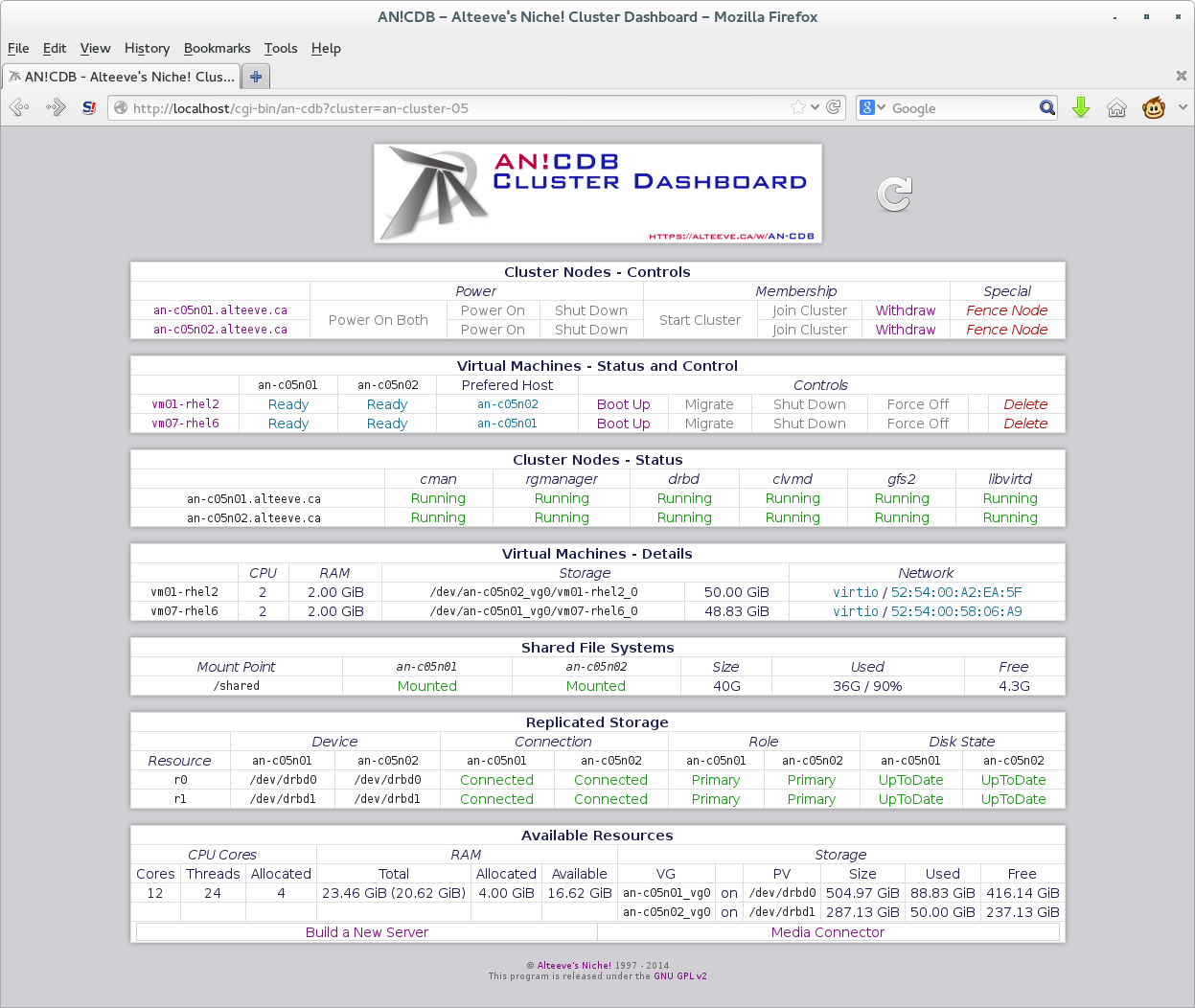This screenshot has height=1008, width=1195.
Task: Click the bookmark star in URL bar
Action: click(x=798, y=107)
